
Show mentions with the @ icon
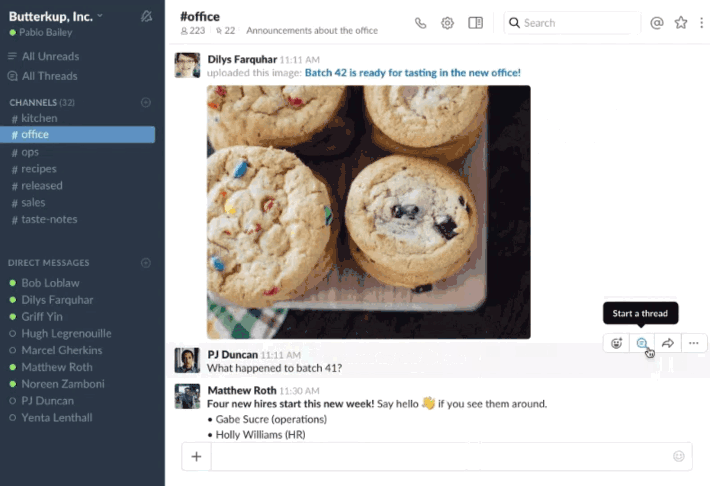click(x=657, y=23)
